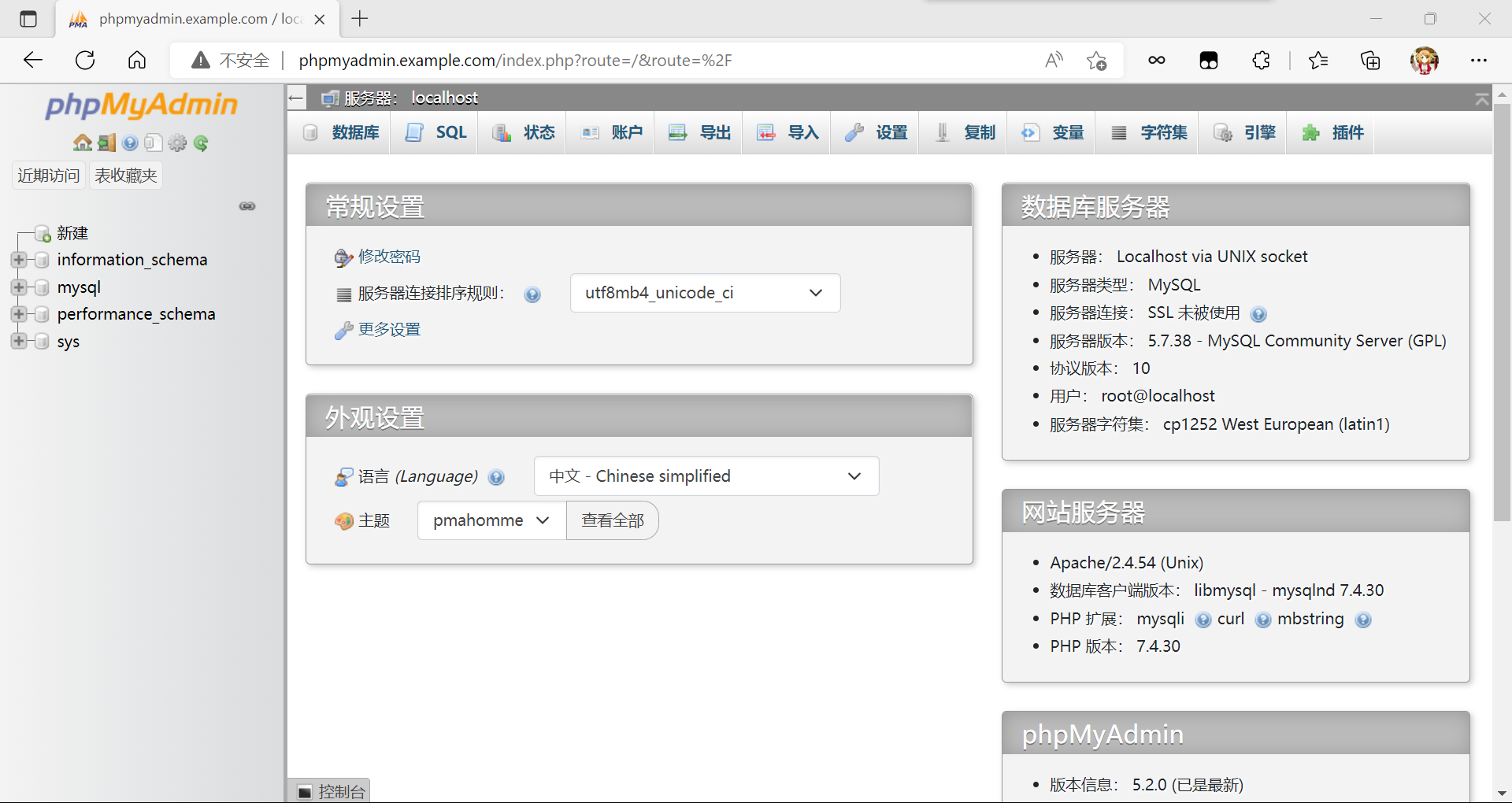Click the 查看全部 view all themes button
Image resolution: width=1512 pixels, height=803 pixels.
coord(613,520)
